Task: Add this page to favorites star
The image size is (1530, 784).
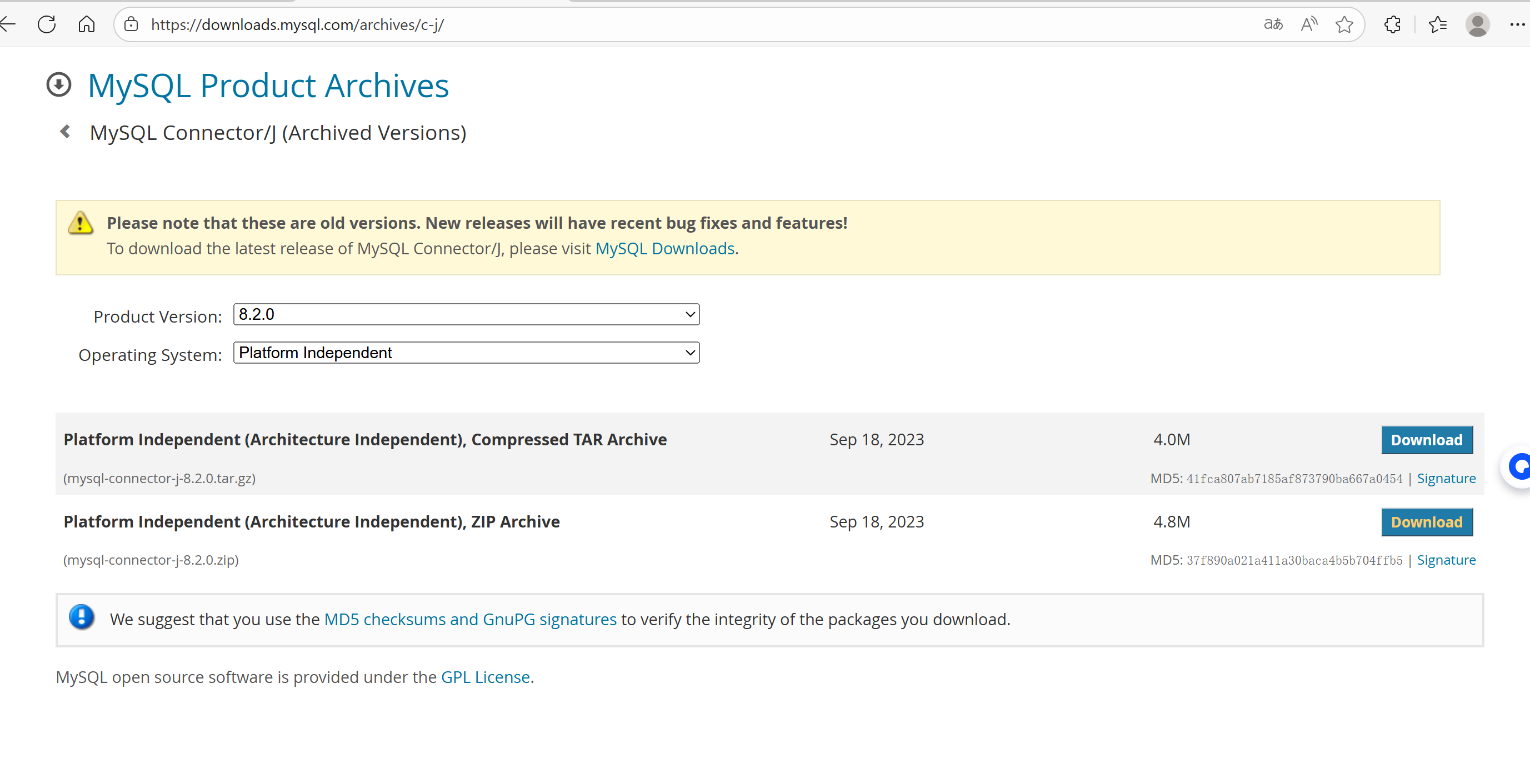Action: pyautogui.click(x=1344, y=24)
